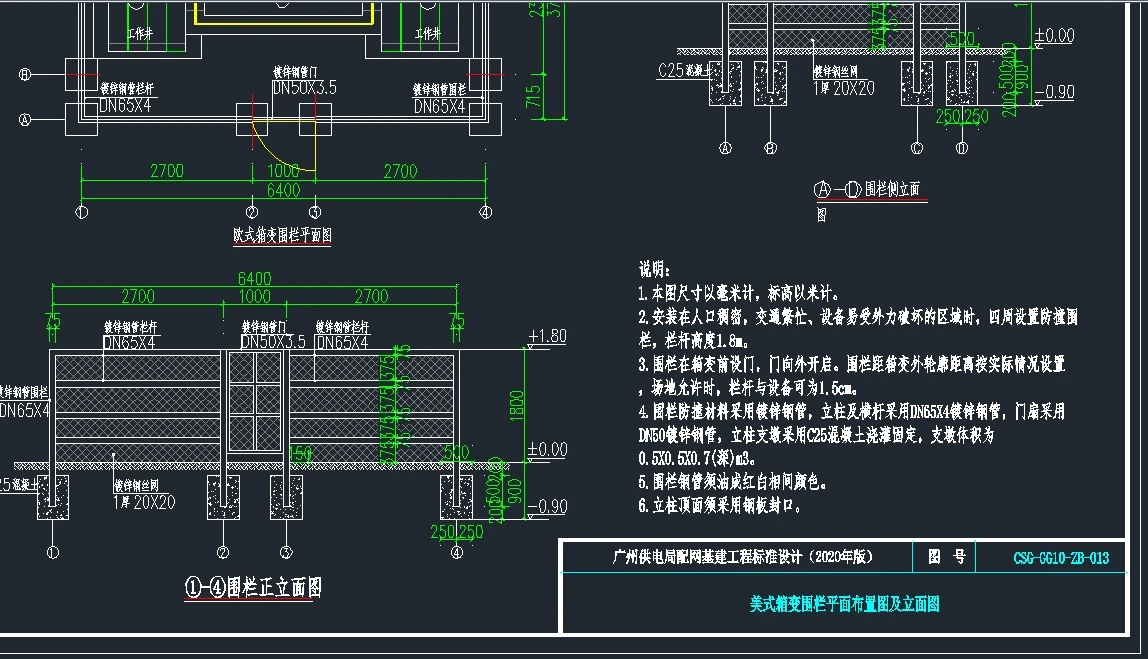Select the 715 vertical dimension text

click(x=533, y=96)
